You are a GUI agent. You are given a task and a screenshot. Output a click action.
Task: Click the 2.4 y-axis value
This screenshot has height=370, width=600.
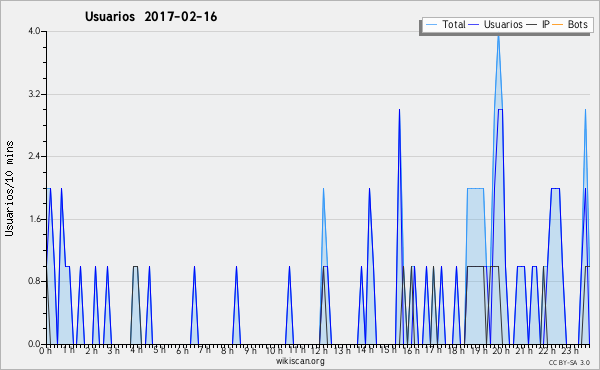pos(34,156)
